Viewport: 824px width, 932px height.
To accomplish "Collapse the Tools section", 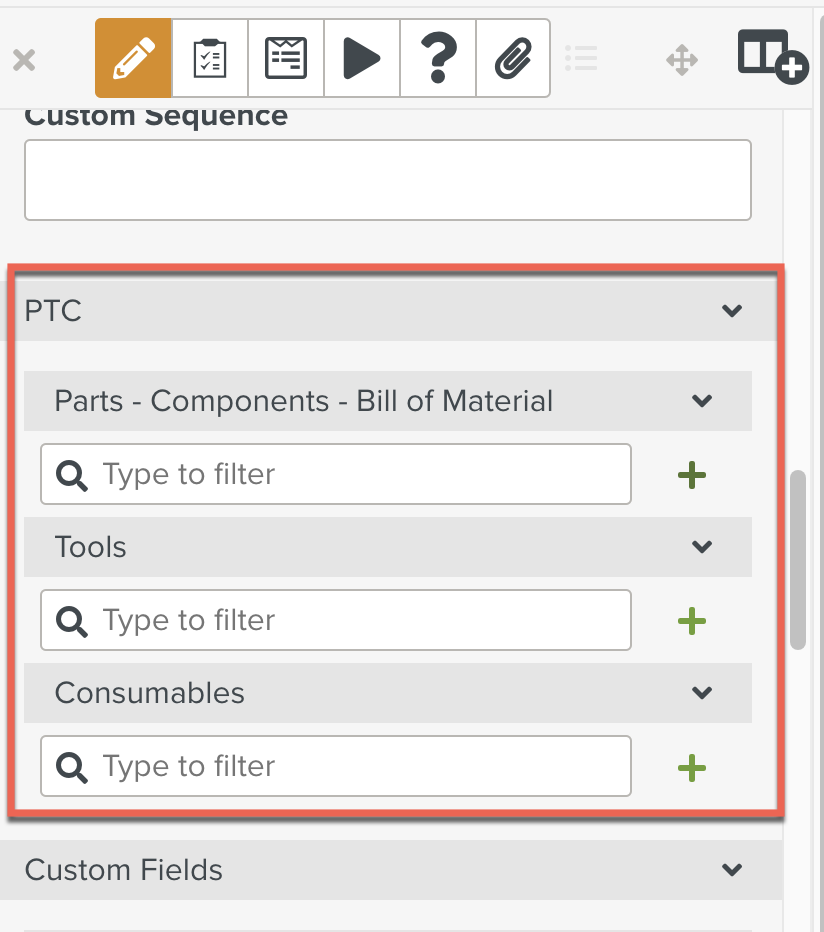I will coord(702,547).
